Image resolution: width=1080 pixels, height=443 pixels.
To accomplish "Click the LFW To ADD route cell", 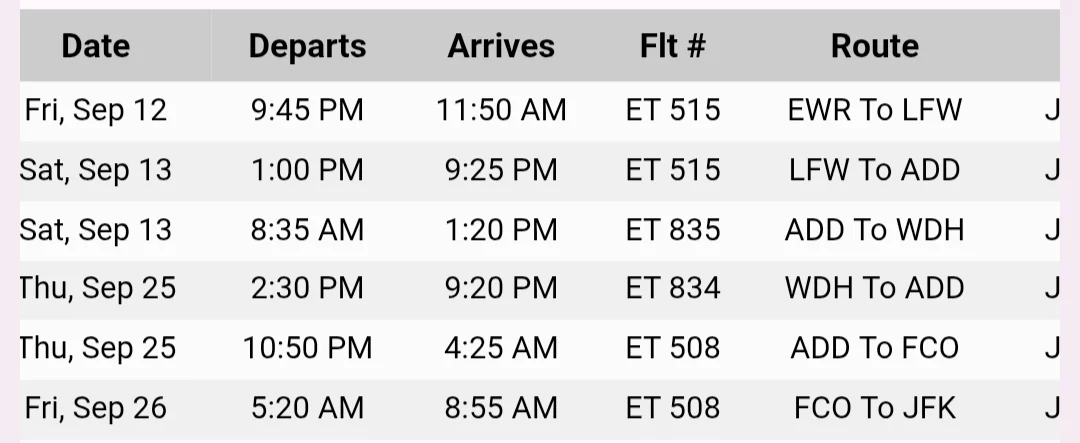I will click(x=875, y=170).
